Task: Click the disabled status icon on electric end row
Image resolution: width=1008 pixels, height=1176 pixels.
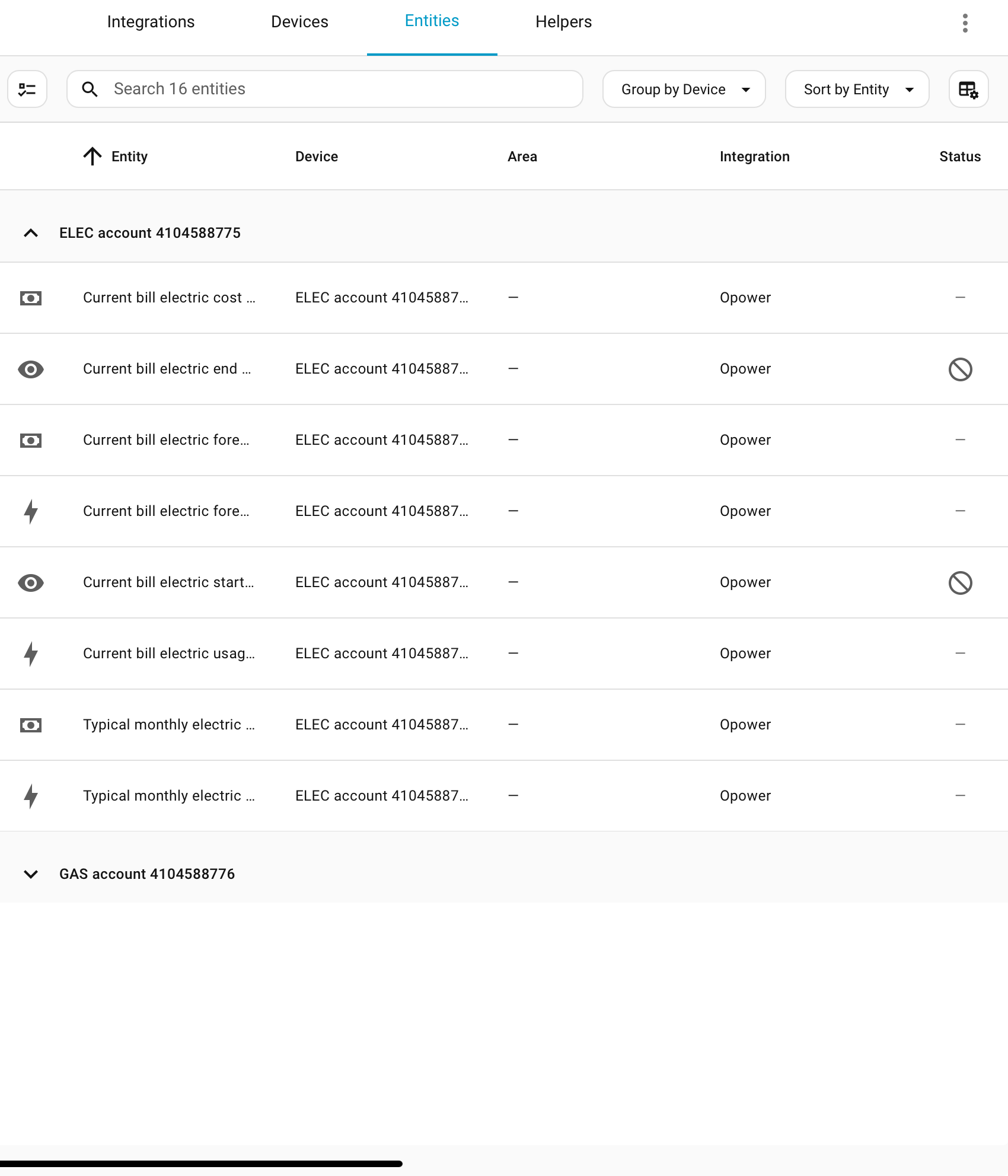Action: tap(960, 369)
